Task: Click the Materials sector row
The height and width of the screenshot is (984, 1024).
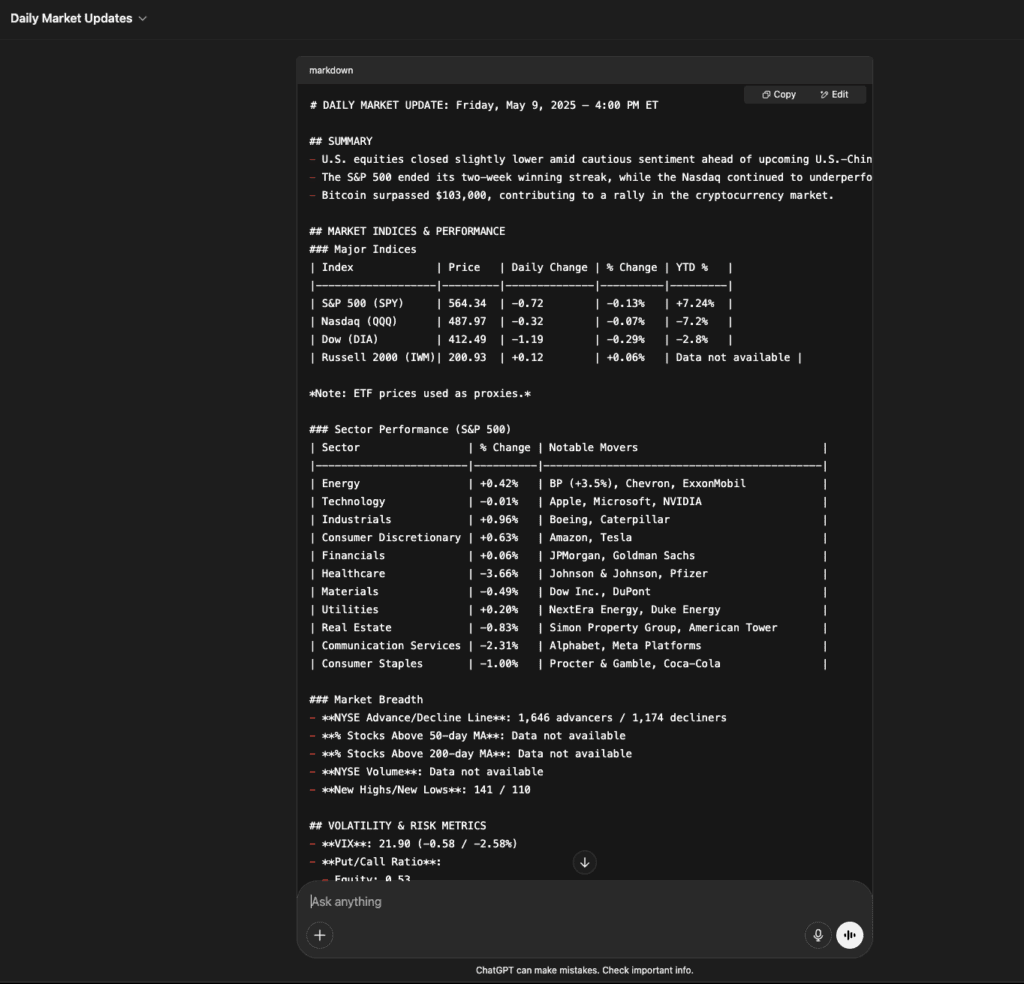Action: click(568, 592)
